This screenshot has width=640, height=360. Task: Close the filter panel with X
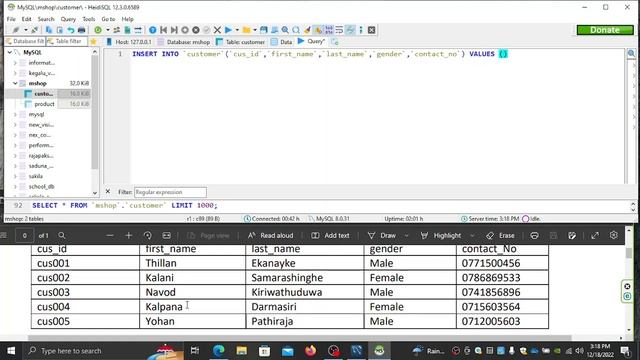click(108, 191)
